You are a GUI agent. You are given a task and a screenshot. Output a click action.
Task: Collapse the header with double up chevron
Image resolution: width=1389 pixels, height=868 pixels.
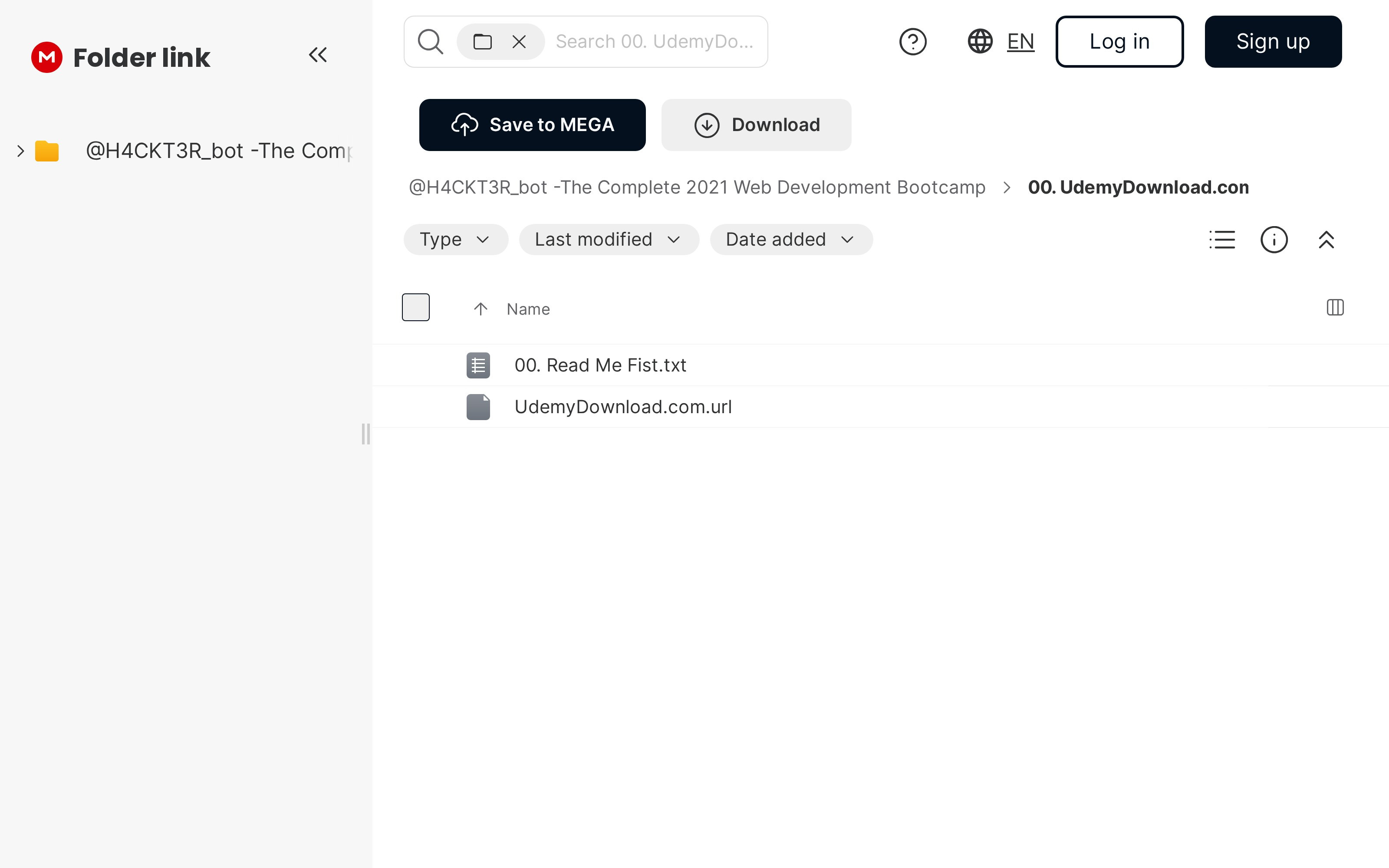click(x=1326, y=240)
